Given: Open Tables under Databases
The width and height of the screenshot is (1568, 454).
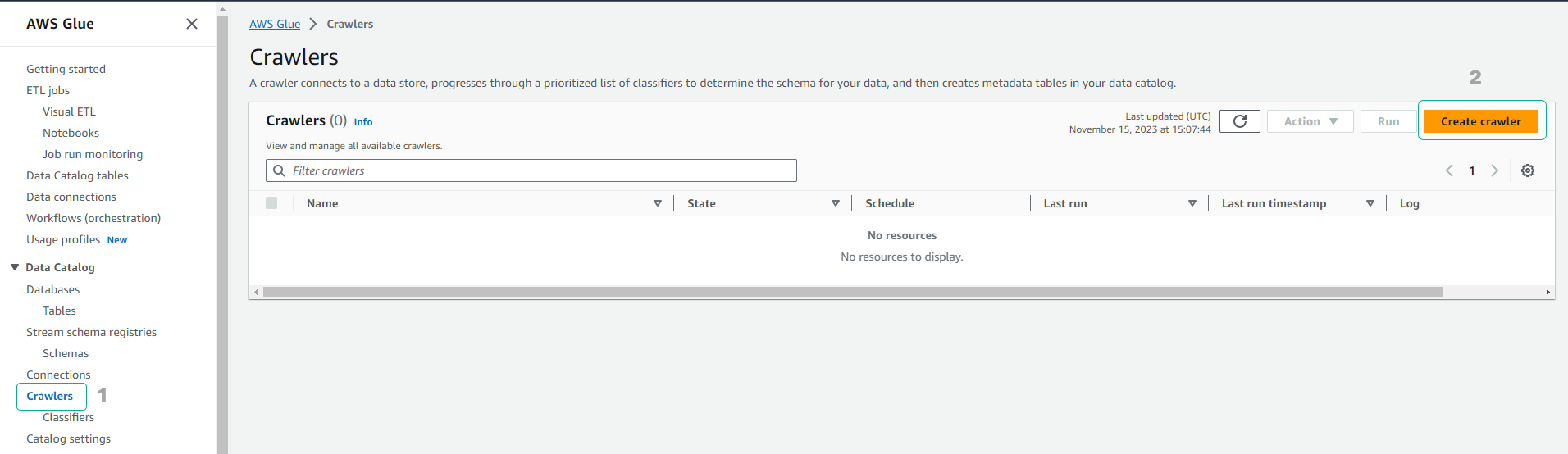Looking at the screenshot, I should pyautogui.click(x=59, y=311).
